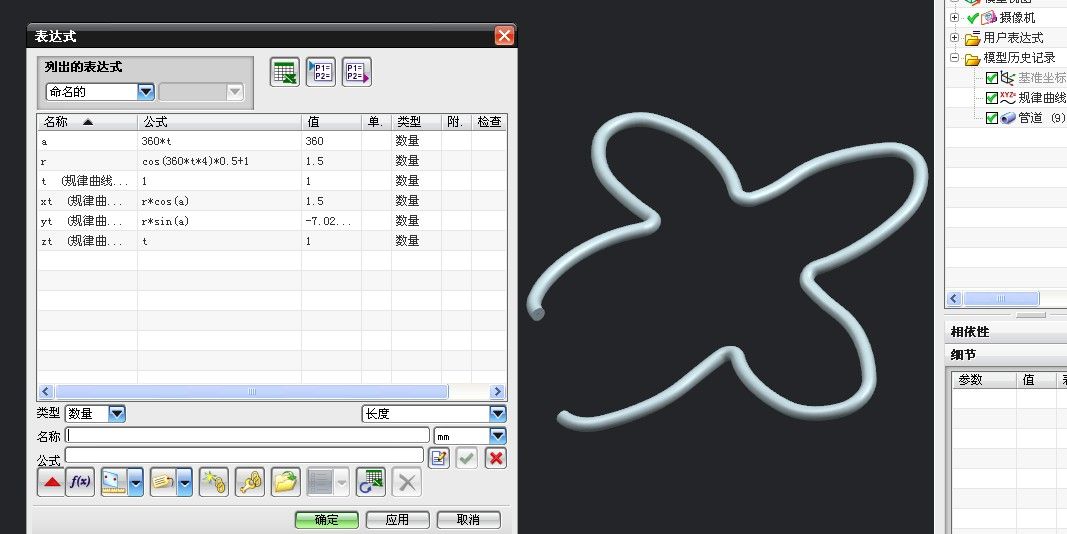Open the f(x) function insert button

tap(80, 482)
